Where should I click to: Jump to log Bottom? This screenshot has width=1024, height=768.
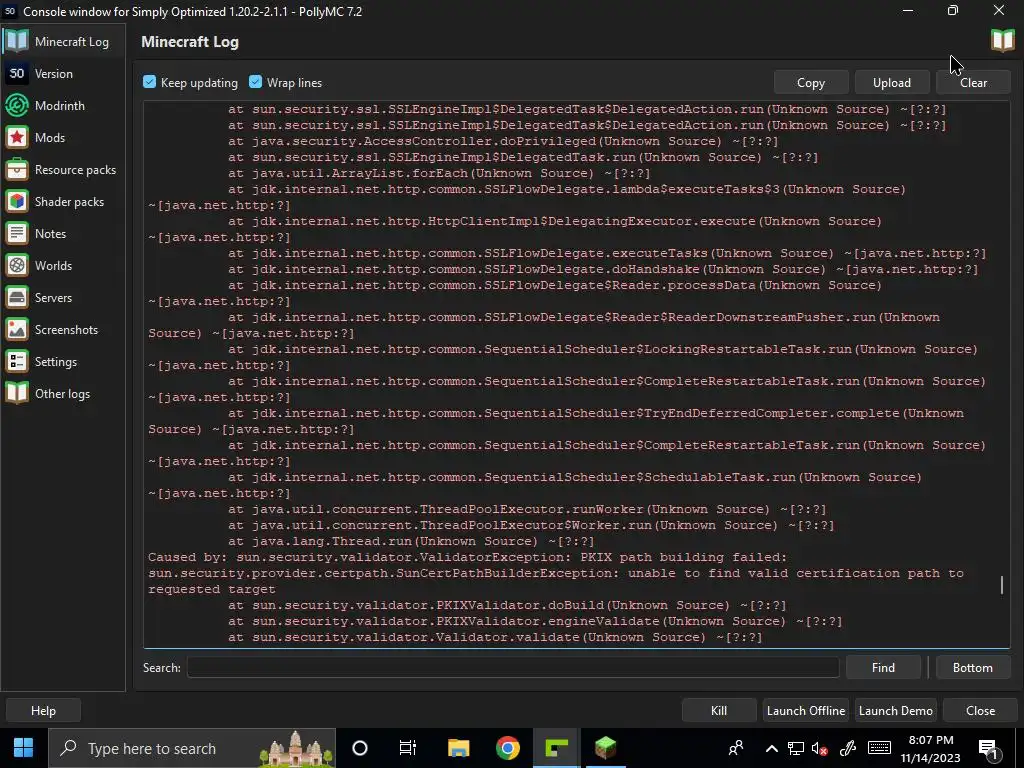coord(972,667)
